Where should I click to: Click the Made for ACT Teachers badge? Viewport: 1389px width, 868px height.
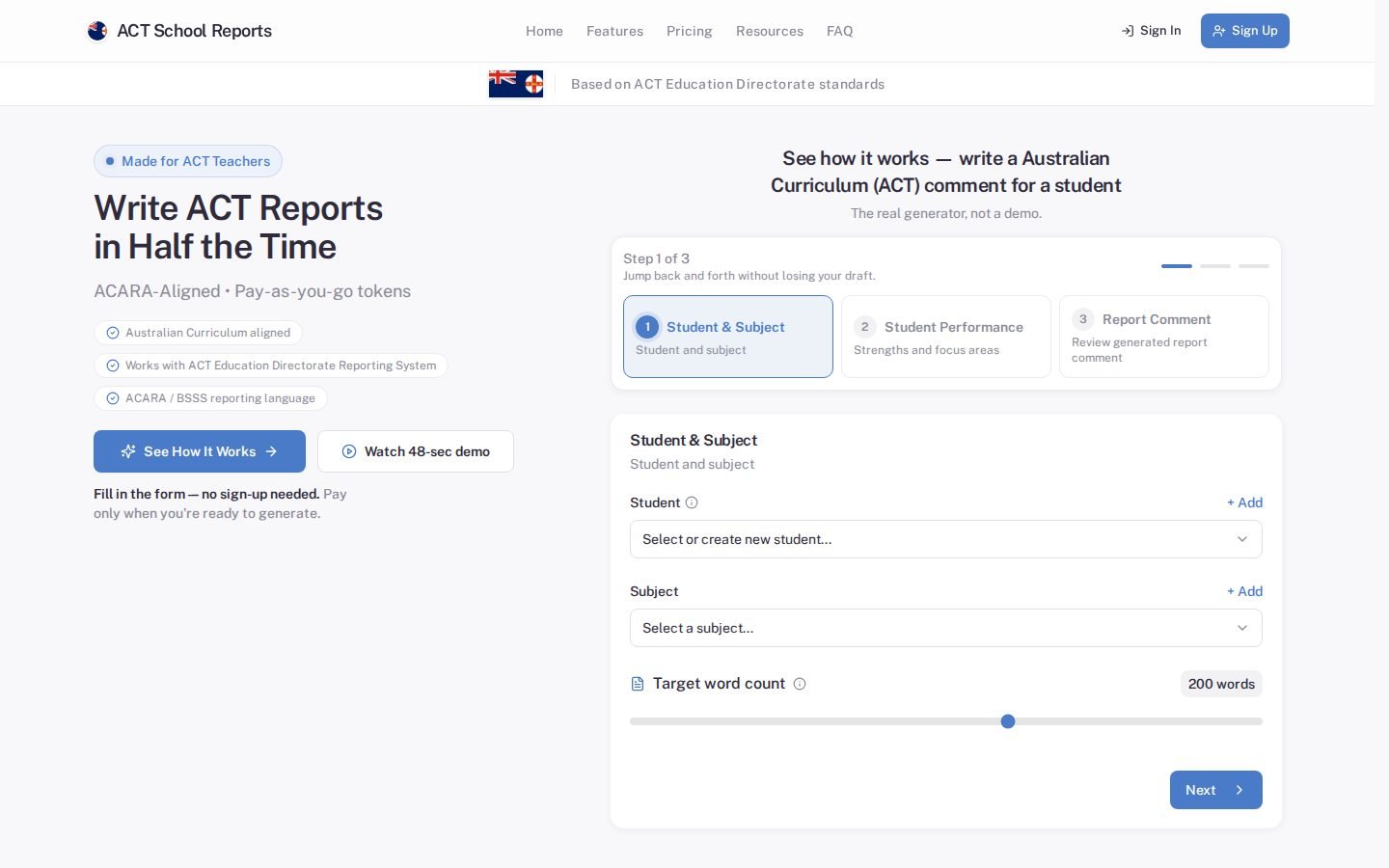[188, 161]
